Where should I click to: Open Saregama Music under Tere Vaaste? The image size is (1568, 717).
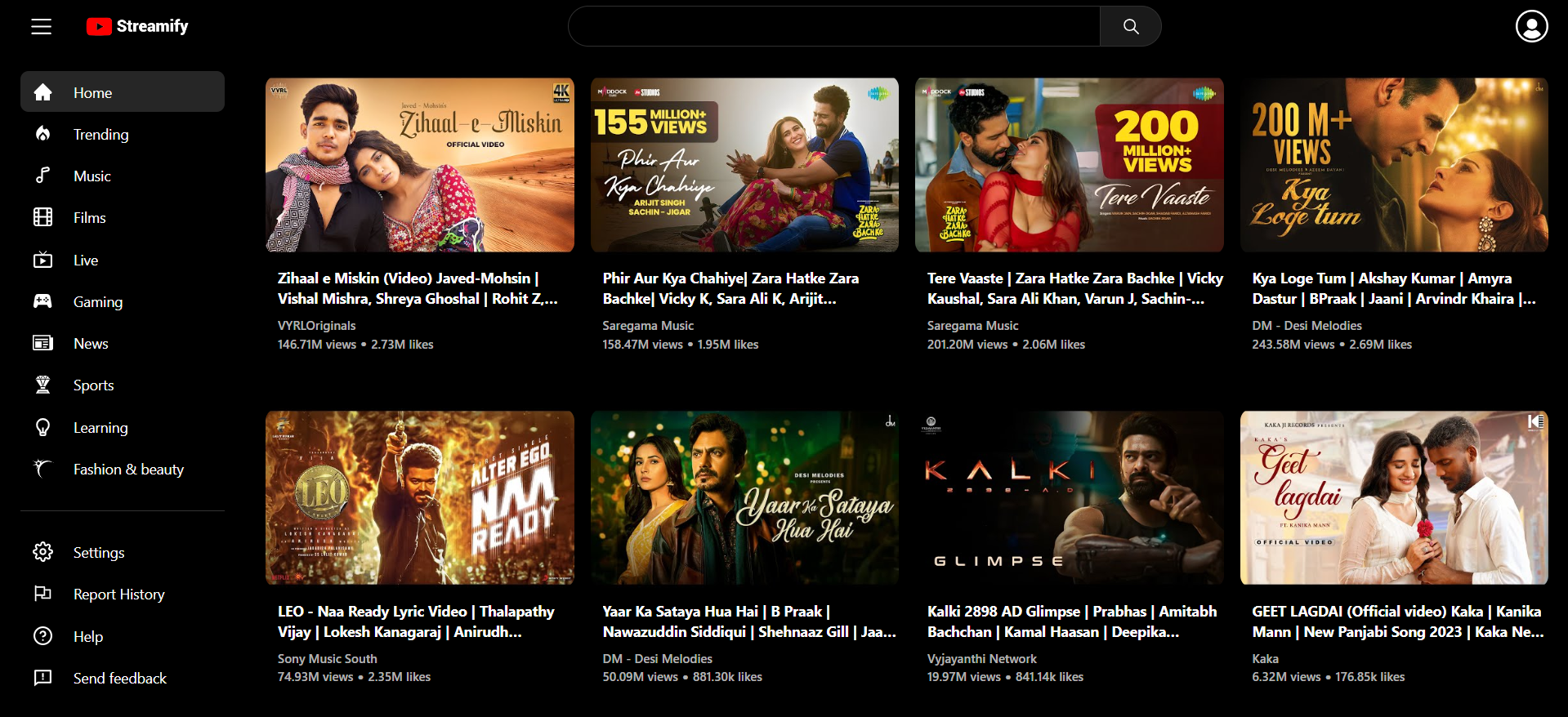[x=972, y=325]
